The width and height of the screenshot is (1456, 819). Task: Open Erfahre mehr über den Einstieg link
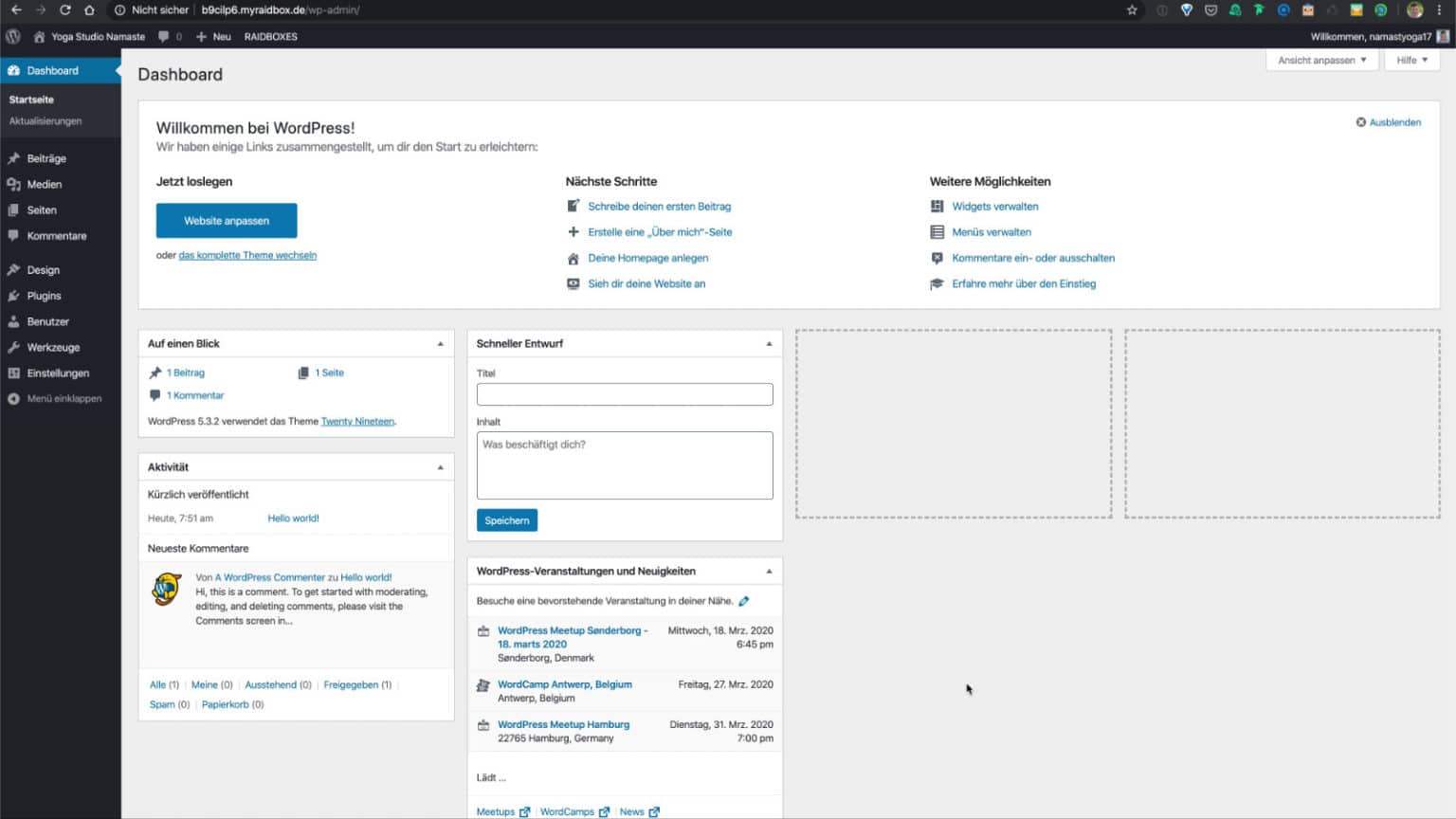pos(1024,283)
